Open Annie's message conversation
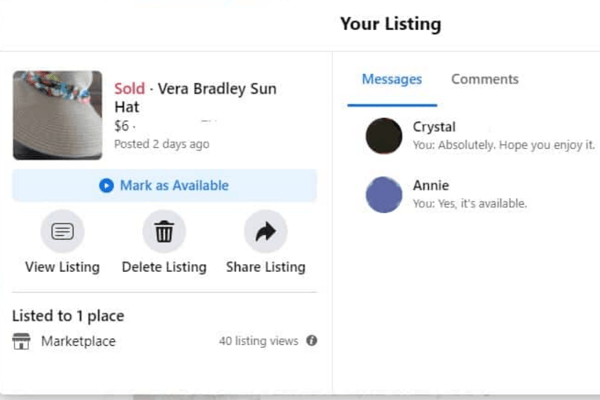The height and width of the screenshot is (400, 600). 480,194
